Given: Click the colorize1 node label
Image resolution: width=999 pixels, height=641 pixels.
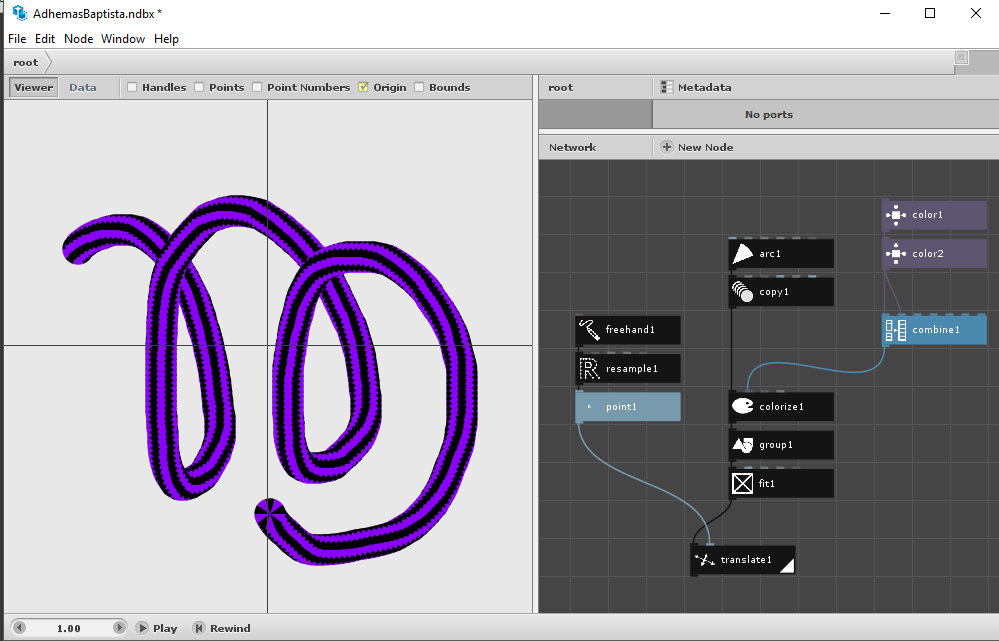Looking at the screenshot, I should 782,407.
